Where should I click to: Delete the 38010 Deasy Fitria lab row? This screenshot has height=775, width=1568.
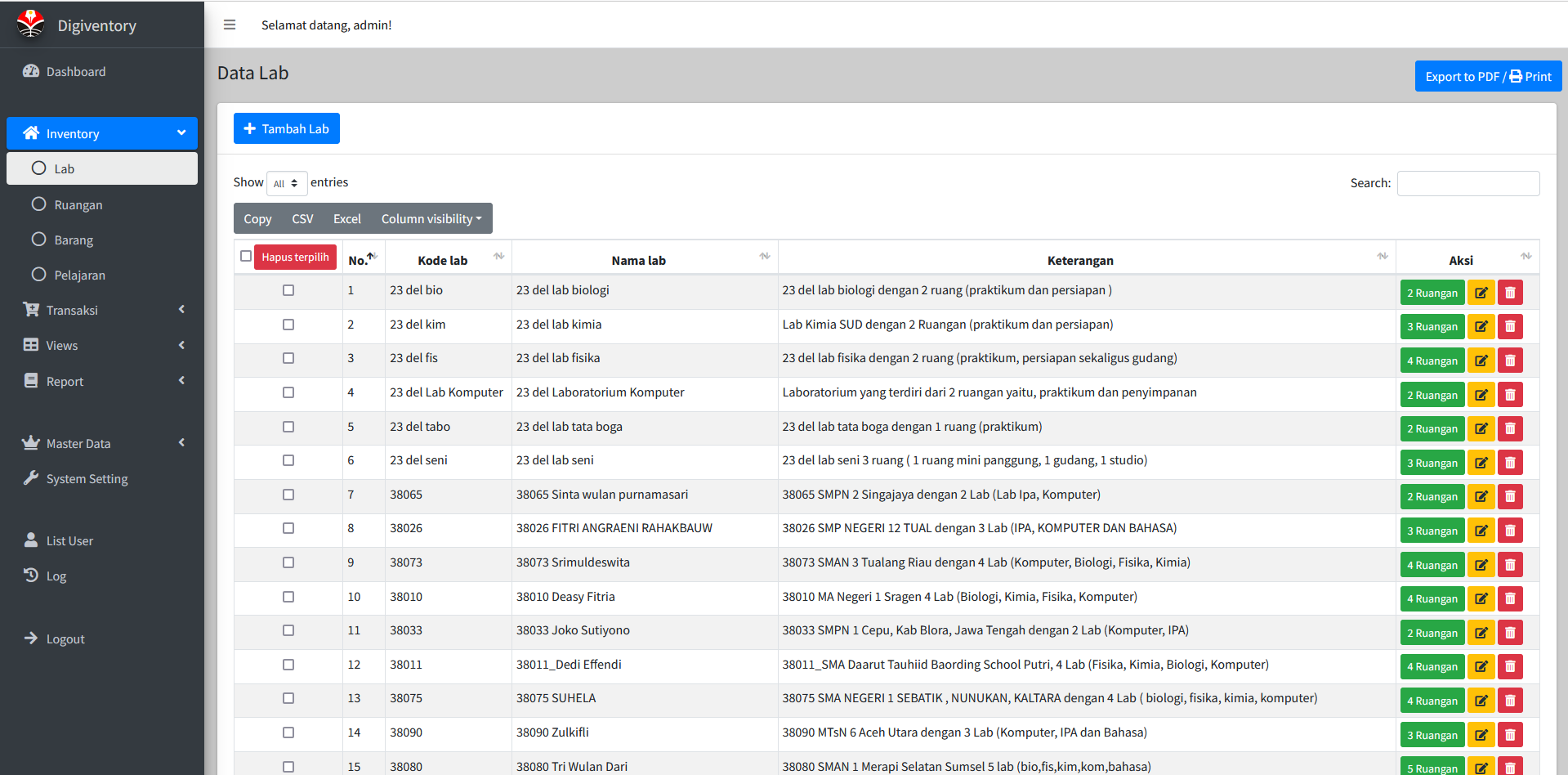[x=1510, y=599]
